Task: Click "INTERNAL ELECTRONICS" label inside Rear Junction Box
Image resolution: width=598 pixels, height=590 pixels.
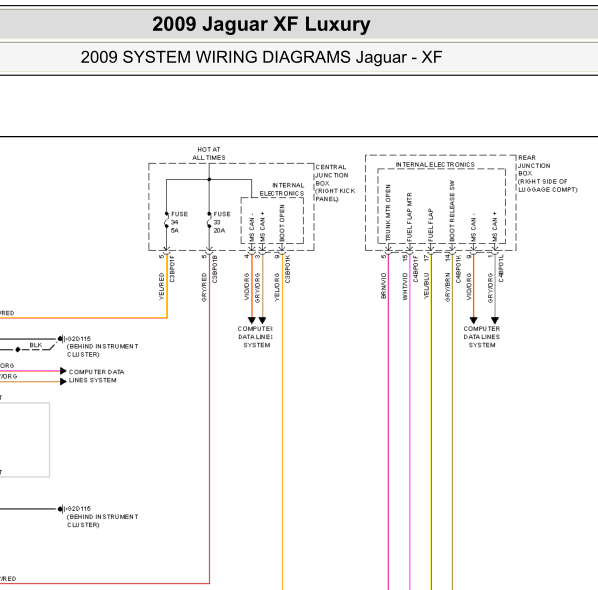Action: pos(435,164)
